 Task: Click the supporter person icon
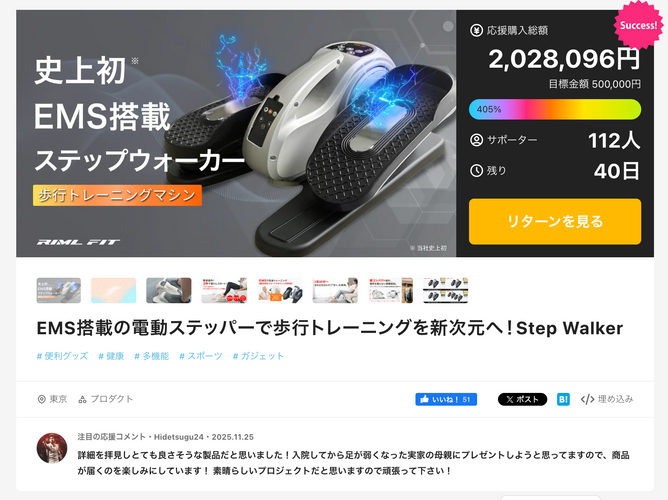tap(476, 140)
